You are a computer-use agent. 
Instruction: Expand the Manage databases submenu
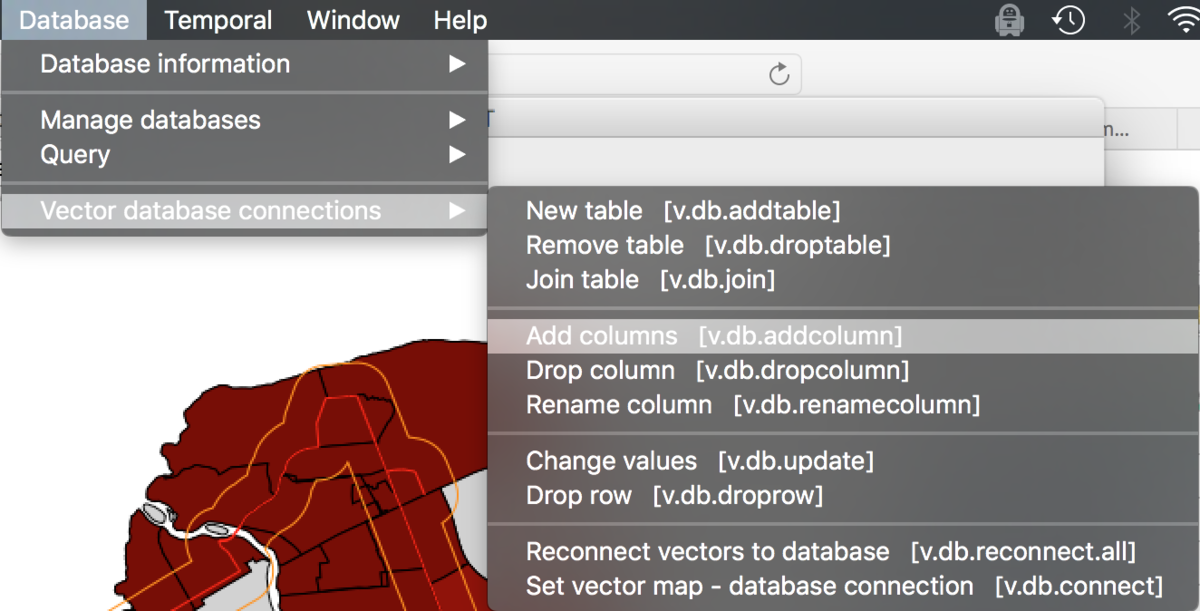click(150, 120)
